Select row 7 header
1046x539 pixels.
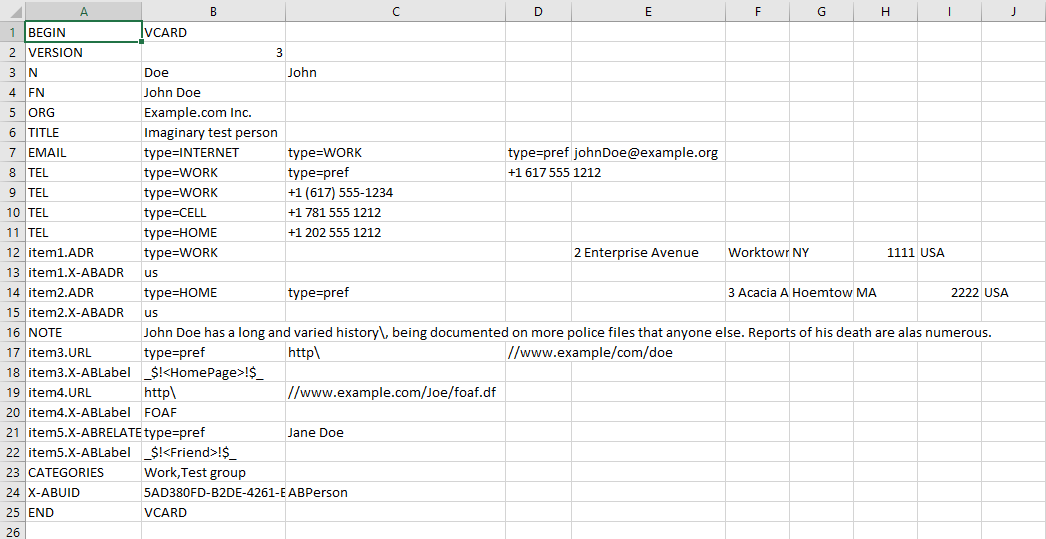(x=12, y=152)
